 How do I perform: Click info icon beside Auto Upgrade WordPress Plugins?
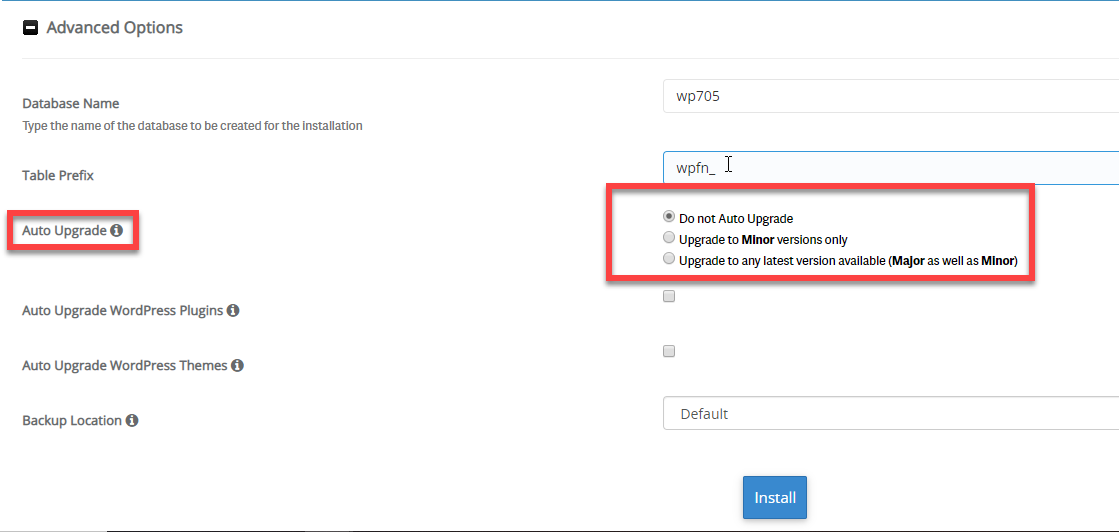pos(233,311)
